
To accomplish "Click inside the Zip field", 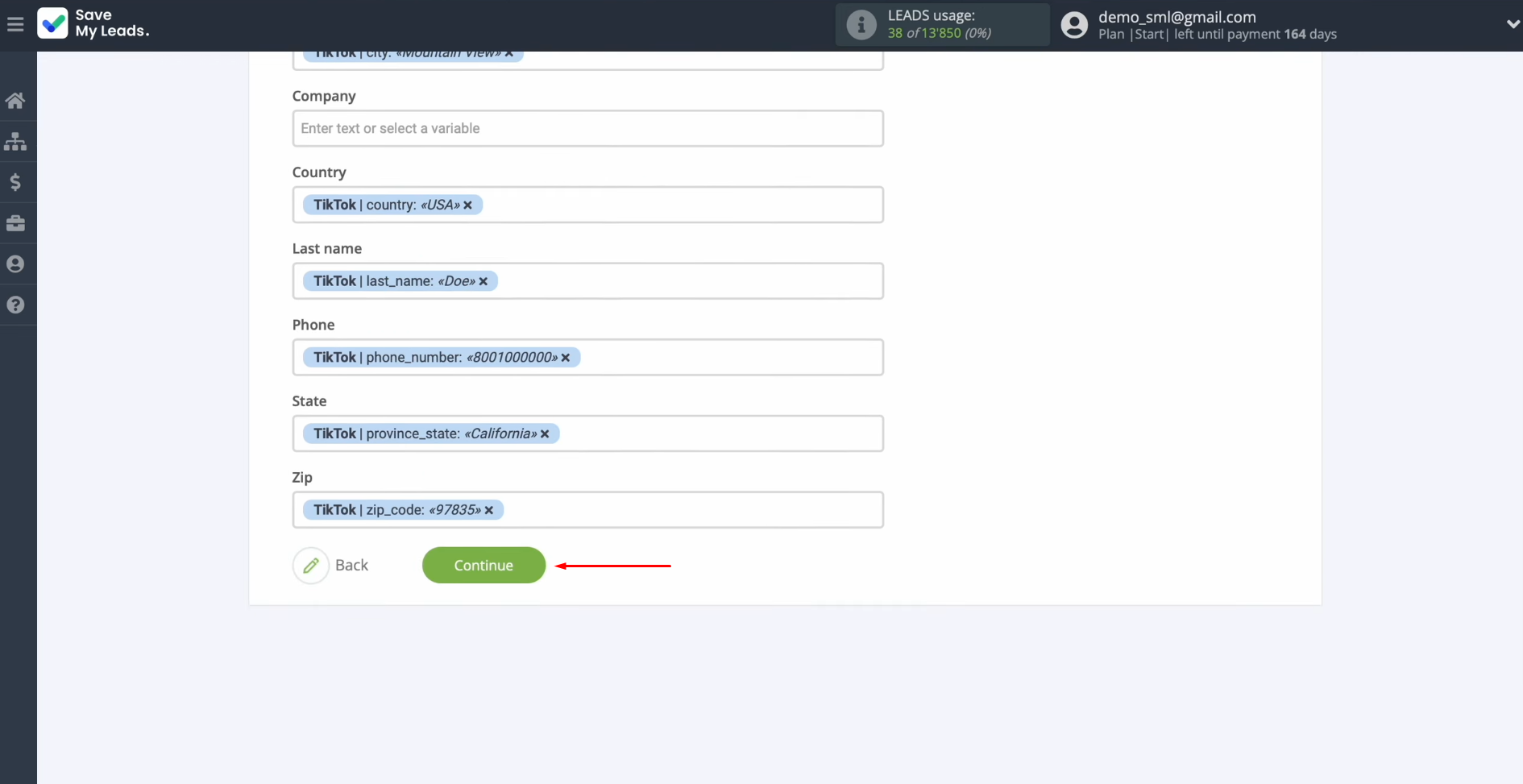I will [588, 510].
